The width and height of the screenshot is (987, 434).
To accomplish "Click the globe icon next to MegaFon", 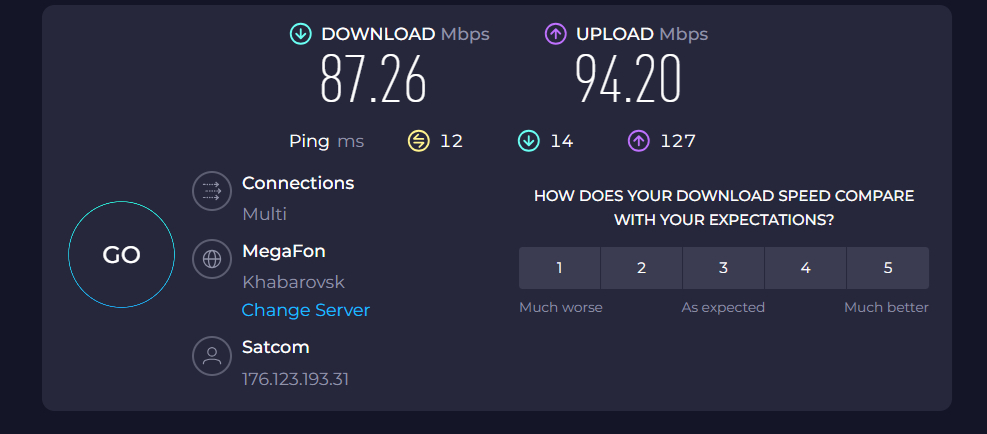I will [x=212, y=259].
